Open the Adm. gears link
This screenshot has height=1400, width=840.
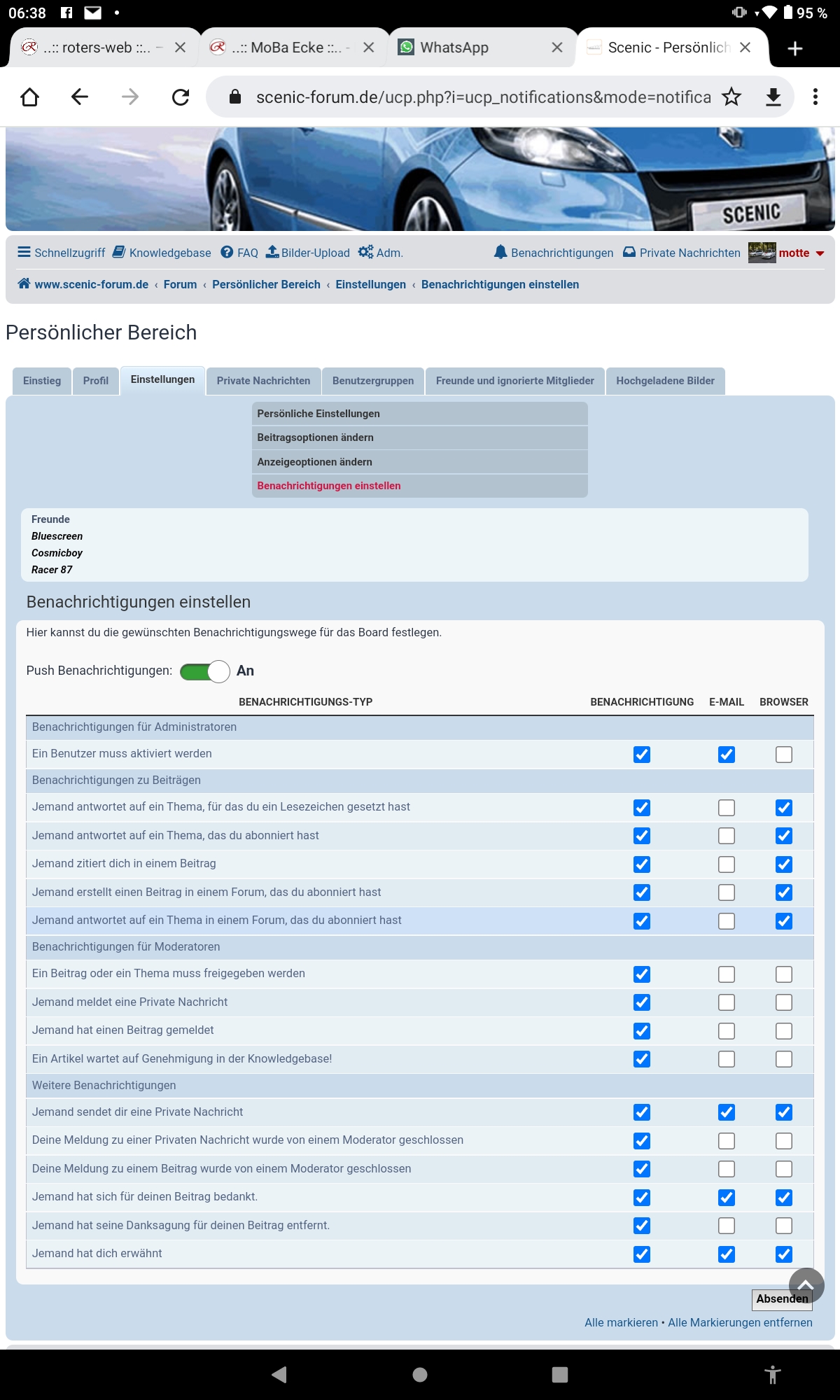[380, 253]
